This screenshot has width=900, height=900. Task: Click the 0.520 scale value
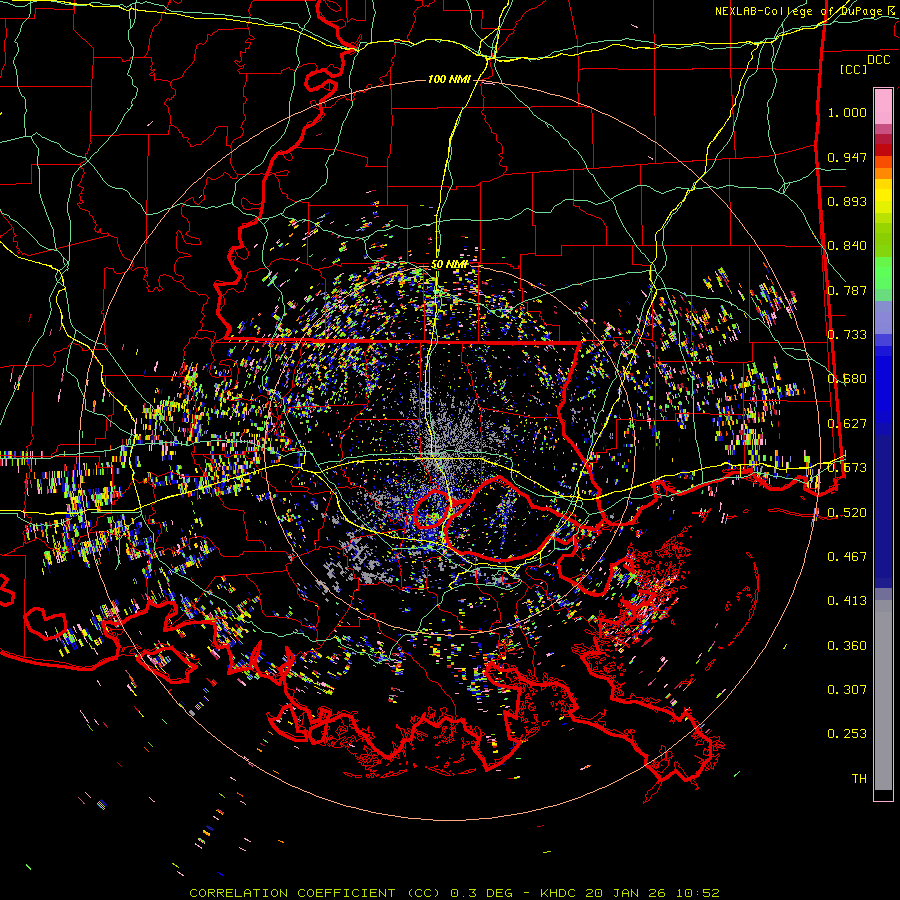pos(847,513)
